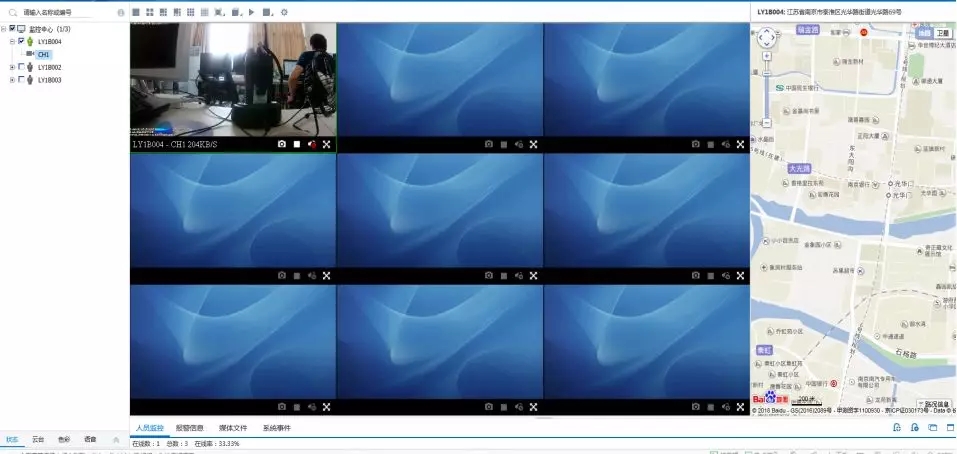Expand the LY1B002 tree node
The height and width of the screenshot is (454, 957).
pyautogui.click(x=12, y=67)
